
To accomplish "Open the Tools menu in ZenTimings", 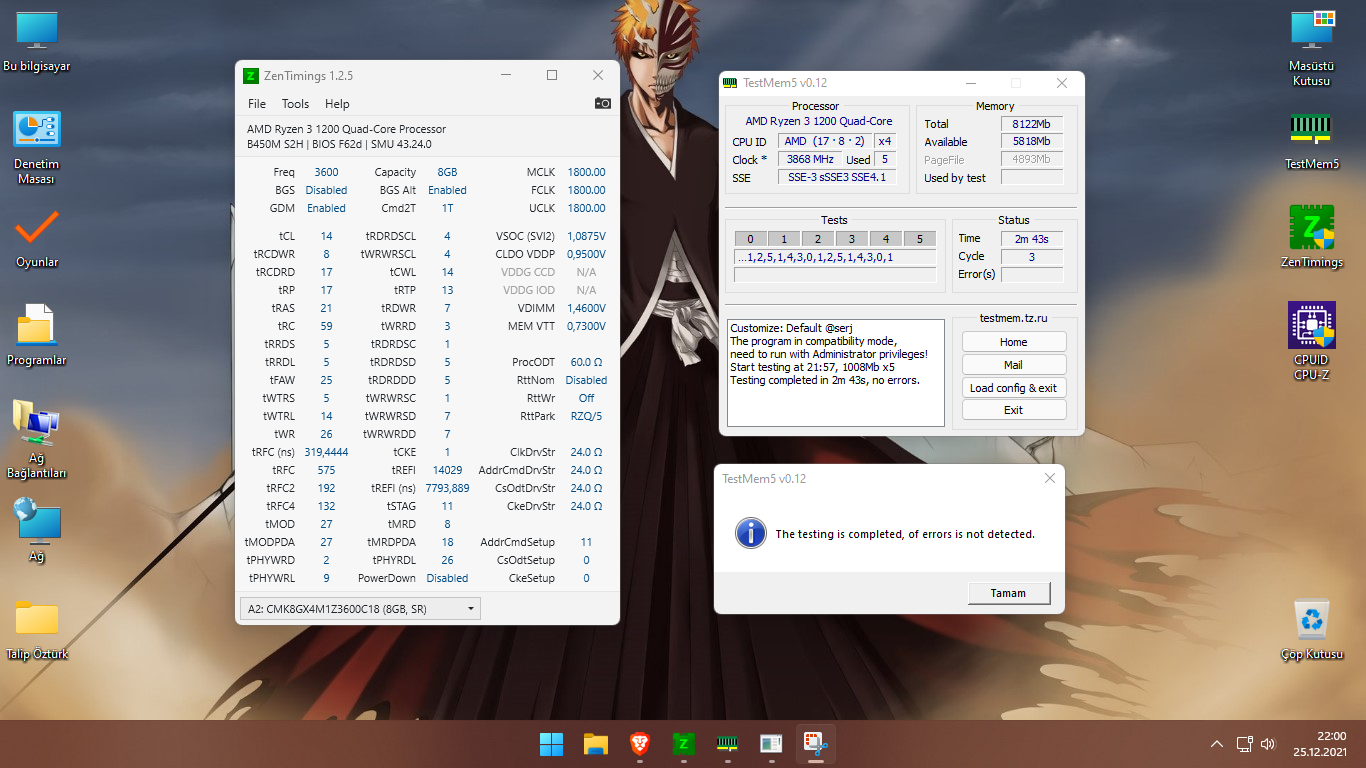I will (295, 104).
